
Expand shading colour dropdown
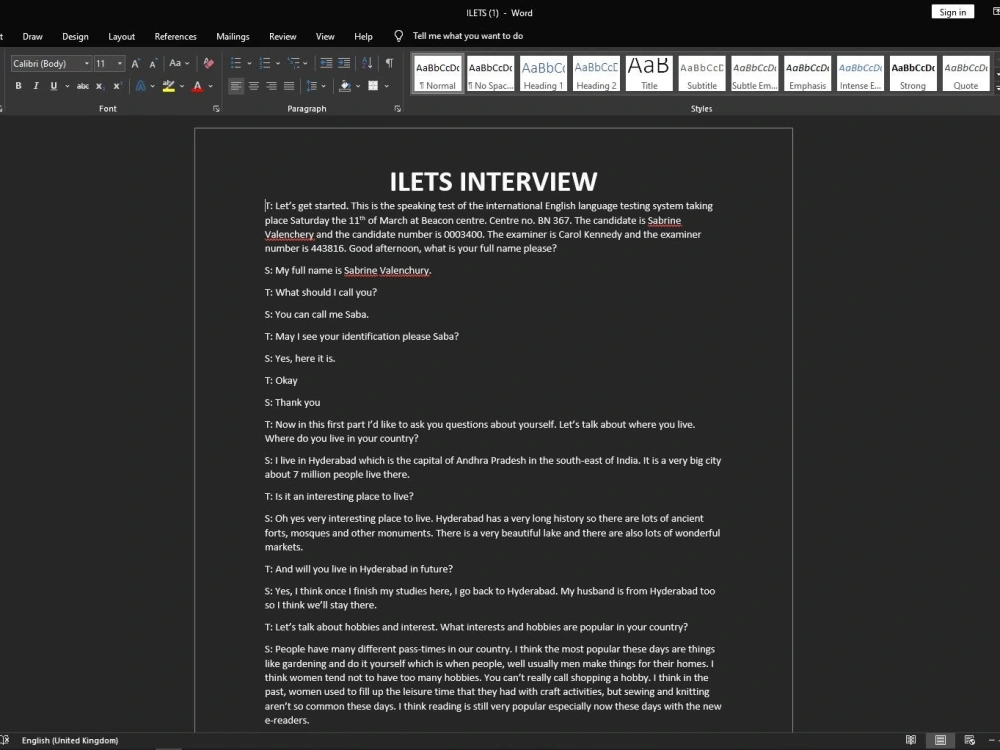(358, 86)
